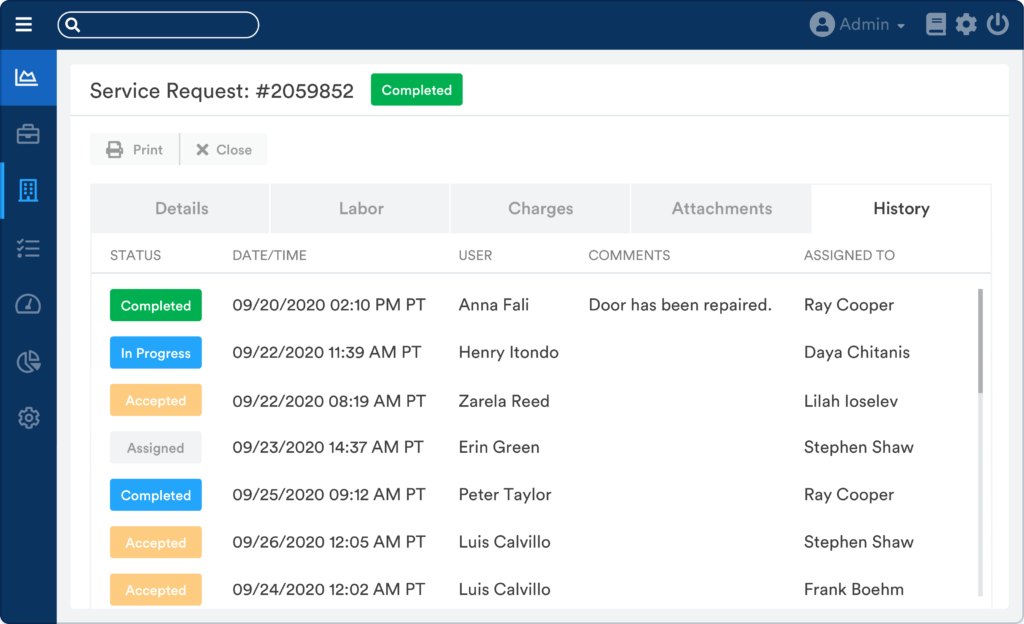
Task: Open the analytics chart sidebar icon
Action: 27,78
